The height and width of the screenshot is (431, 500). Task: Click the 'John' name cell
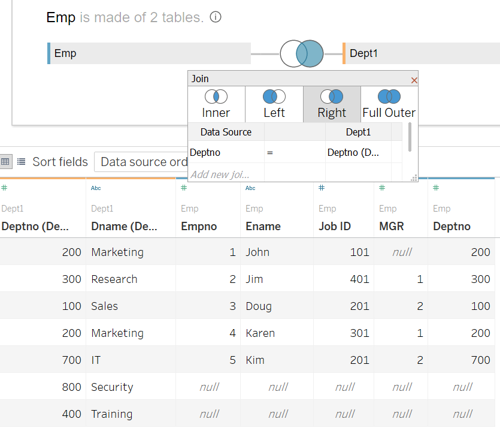[x=257, y=252]
